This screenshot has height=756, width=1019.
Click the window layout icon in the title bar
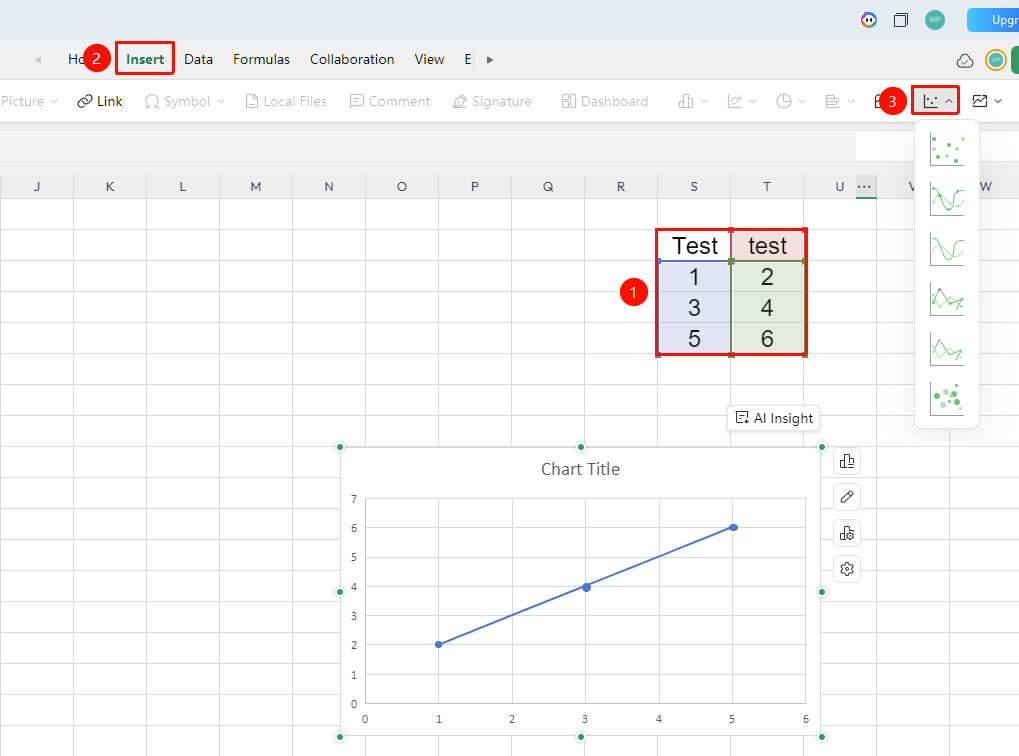[901, 20]
